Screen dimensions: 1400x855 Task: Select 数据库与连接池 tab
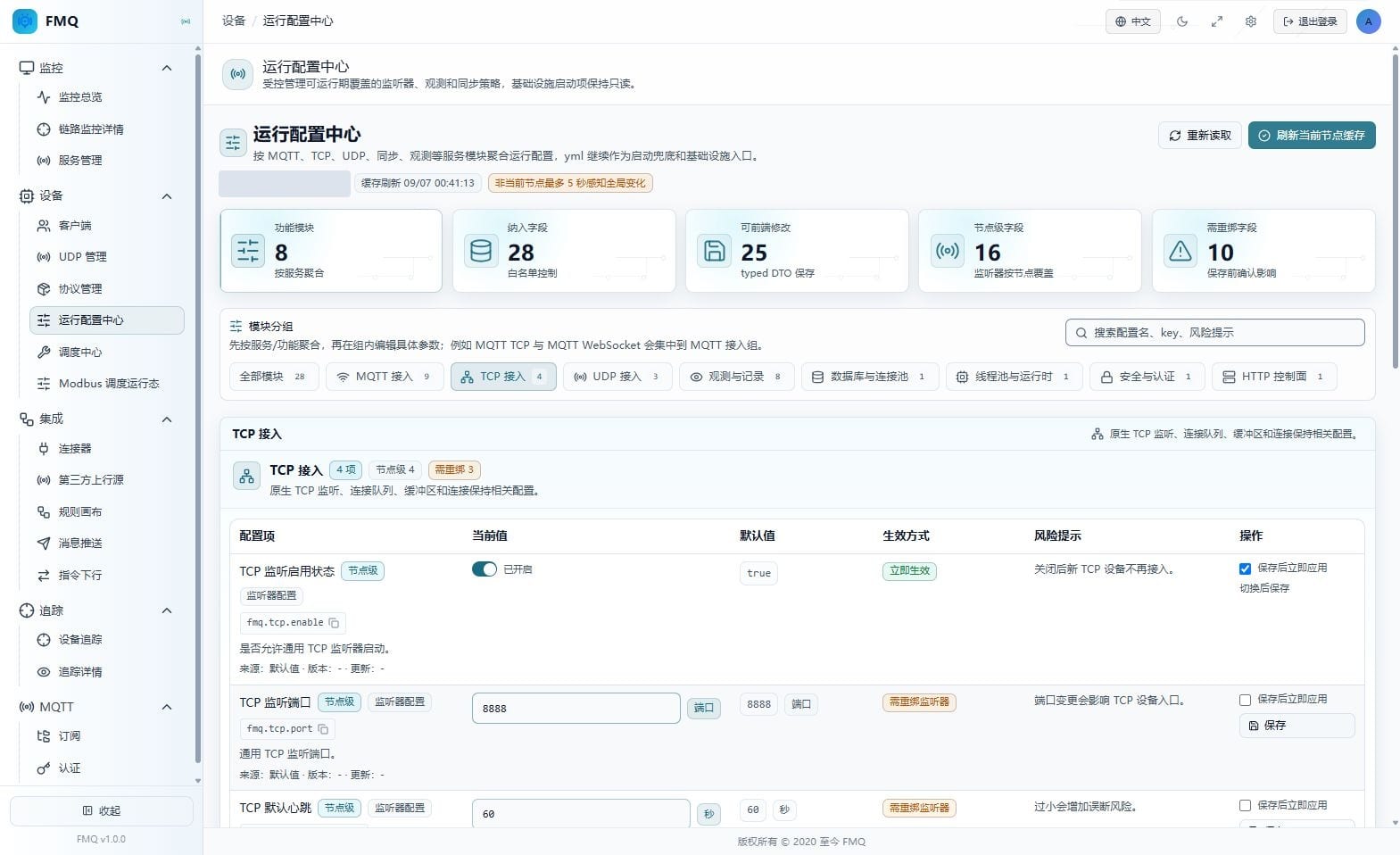tap(869, 377)
